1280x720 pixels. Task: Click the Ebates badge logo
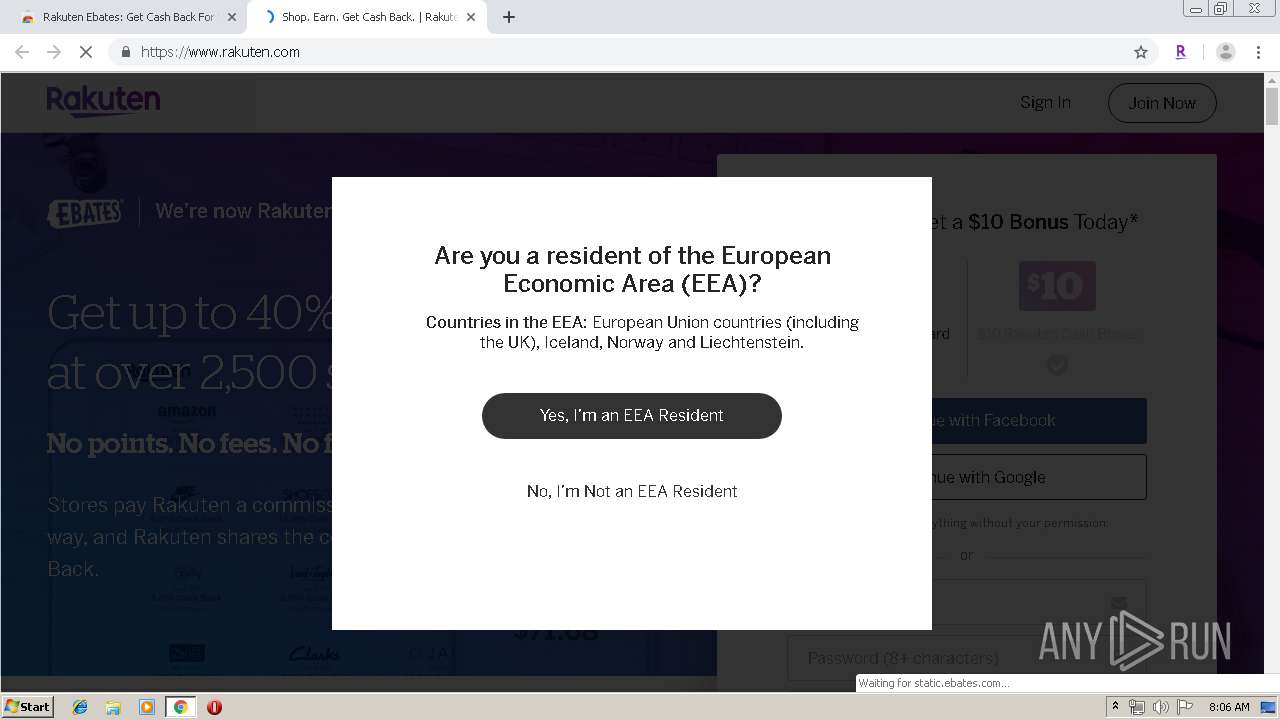pos(85,213)
